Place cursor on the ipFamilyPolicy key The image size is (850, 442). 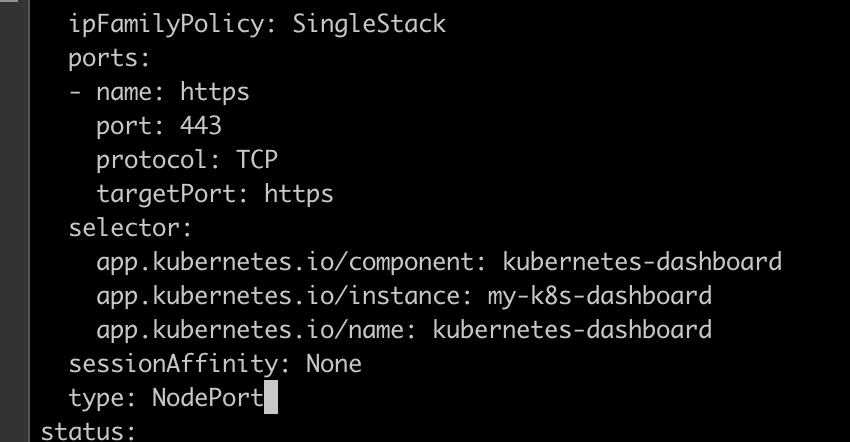point(167,24)
